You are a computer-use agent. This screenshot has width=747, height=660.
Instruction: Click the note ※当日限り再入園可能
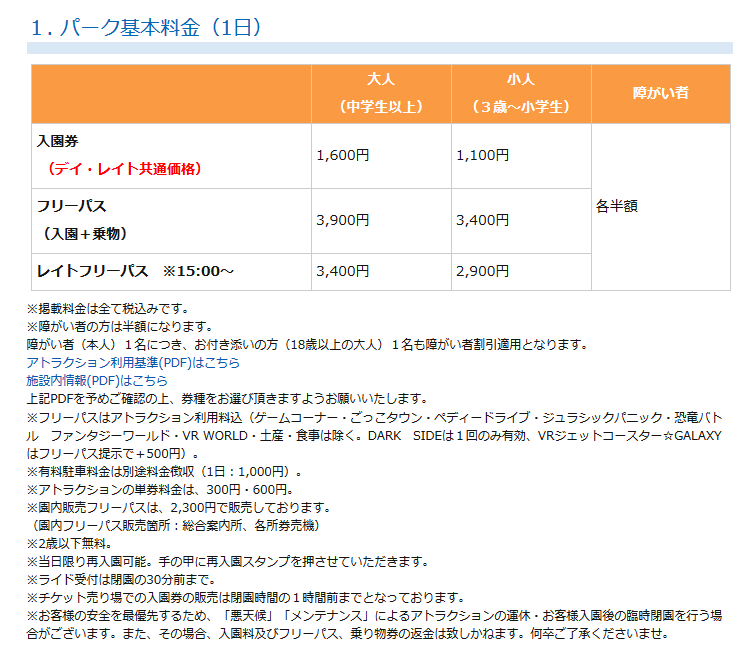click(x=229, y=562)
